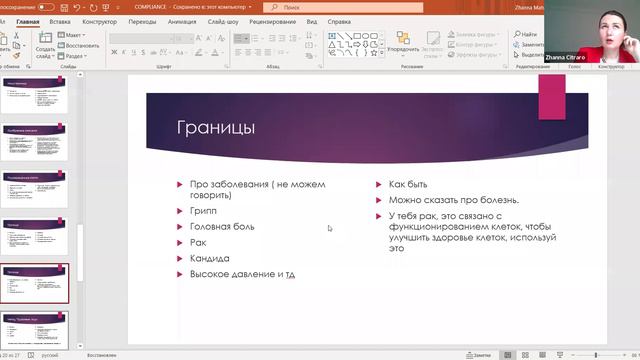Switch to slide sorter view

pyautogui.click(x=525, y=355)
